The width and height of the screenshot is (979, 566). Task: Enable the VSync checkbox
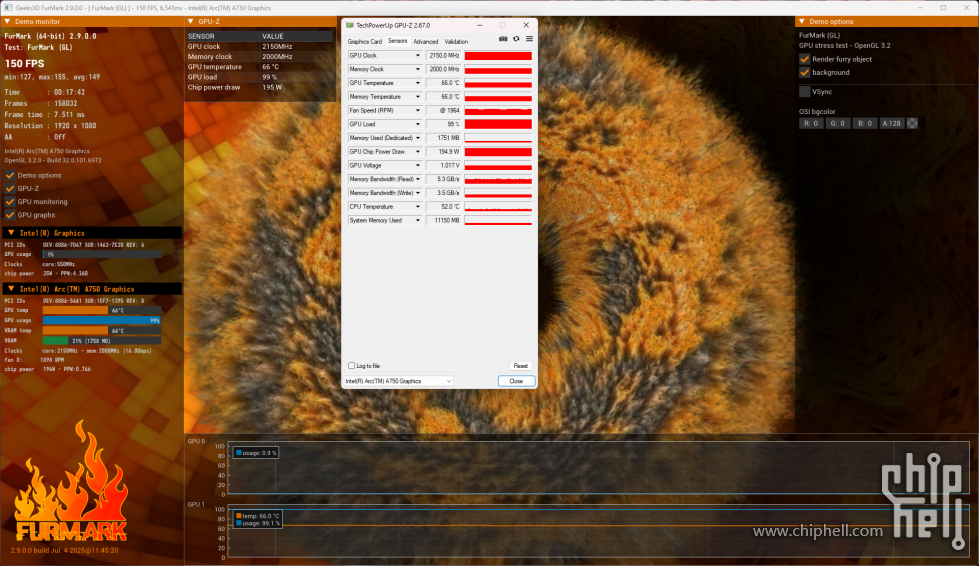(x=805, y=92)
